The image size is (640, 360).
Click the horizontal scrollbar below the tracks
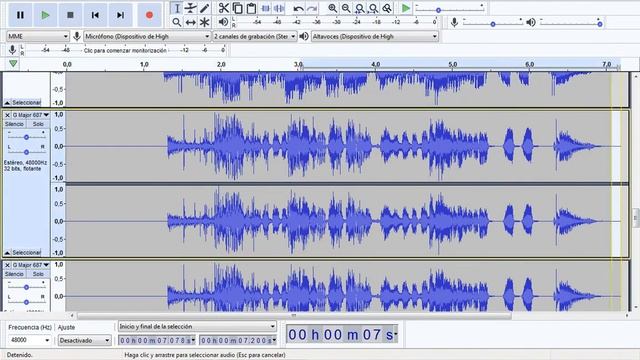[294, 316]
